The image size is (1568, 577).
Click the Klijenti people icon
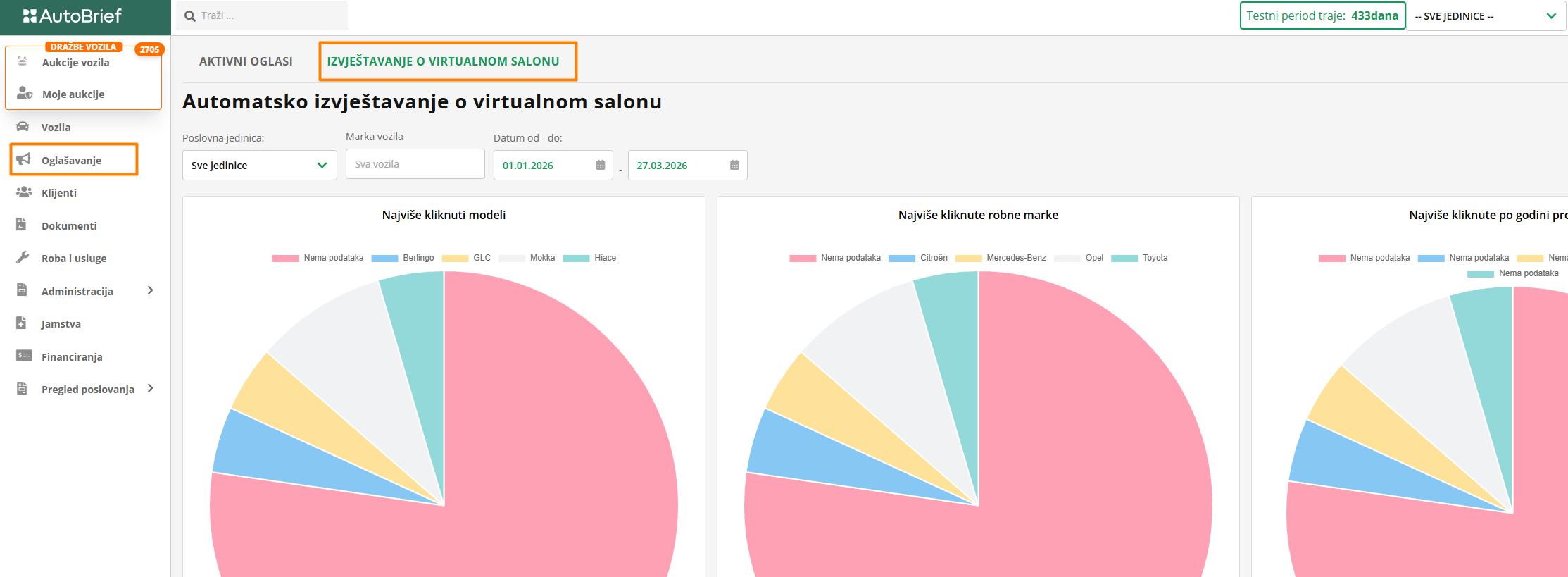(x=24, y=192)
